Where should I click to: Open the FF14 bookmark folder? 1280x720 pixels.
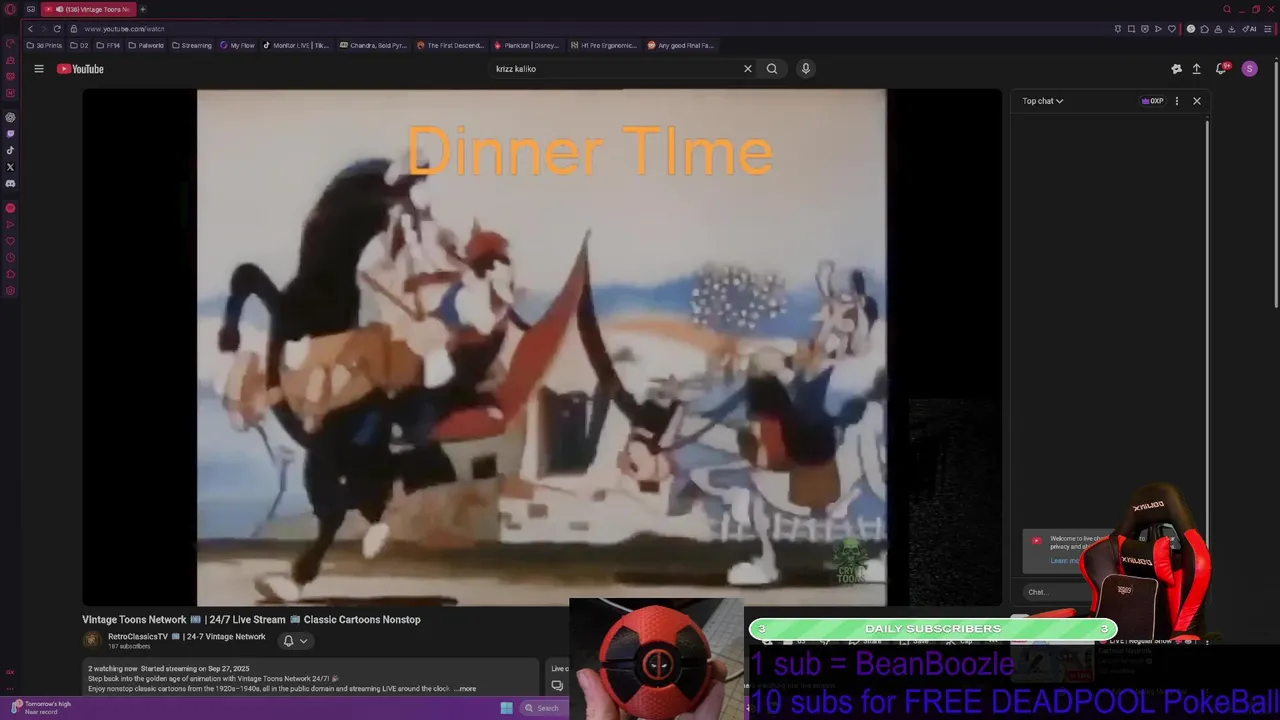pyautogui.click(x=108, y=45)
